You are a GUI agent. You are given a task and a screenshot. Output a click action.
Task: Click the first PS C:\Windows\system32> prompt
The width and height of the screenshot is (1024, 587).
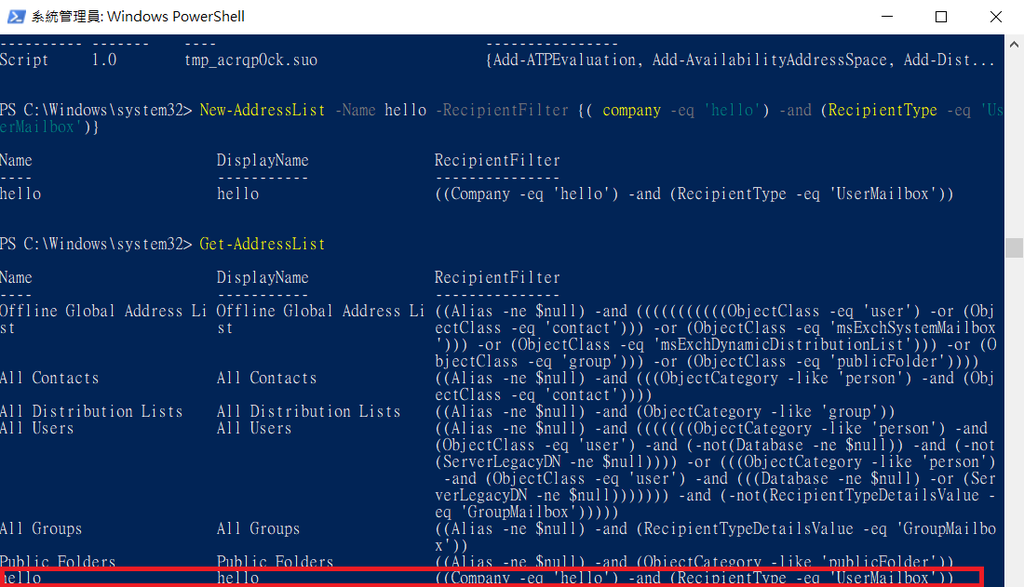click(96, 110)
